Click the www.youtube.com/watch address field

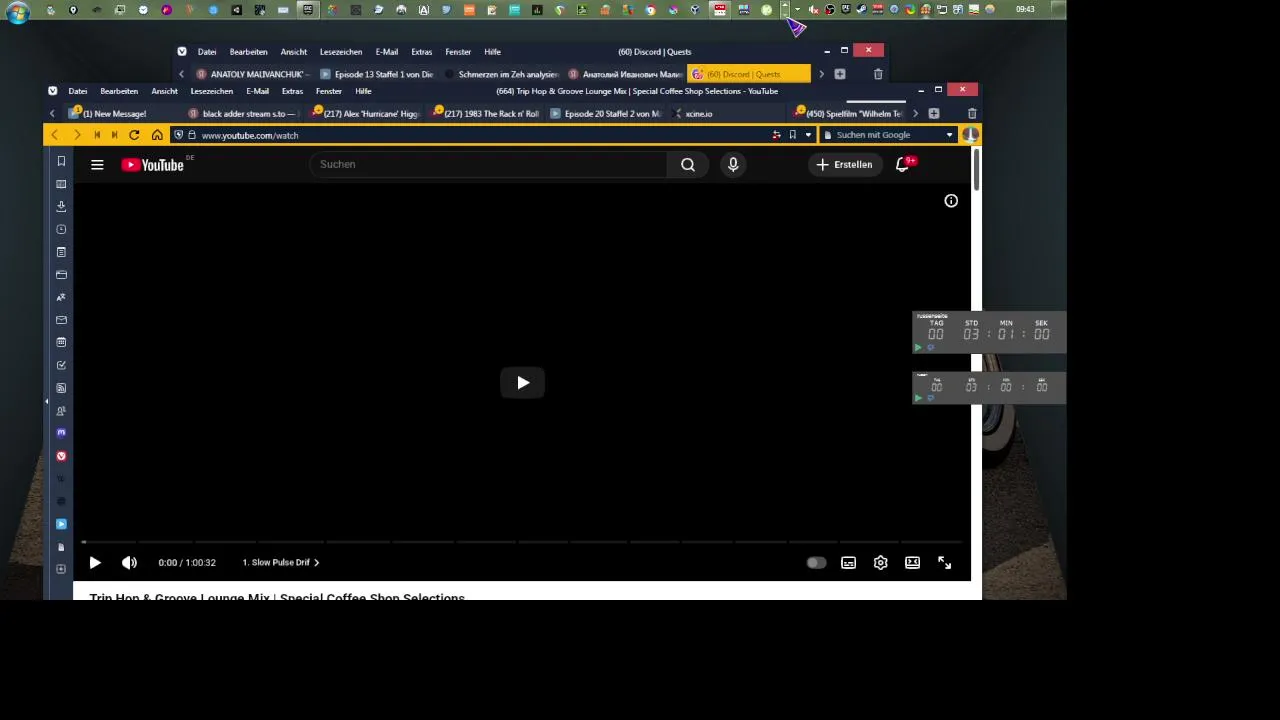point(250,135)
